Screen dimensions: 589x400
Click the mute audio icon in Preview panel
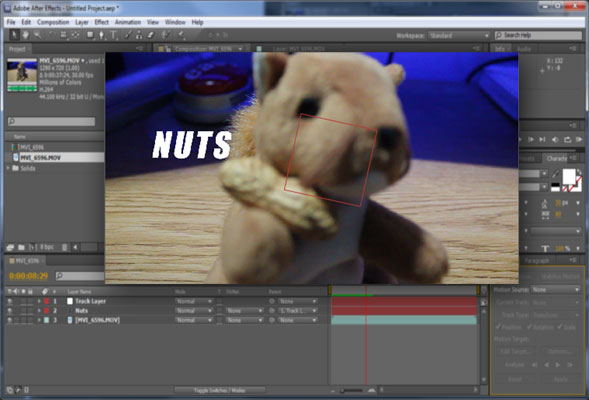(x=555, y=139)
